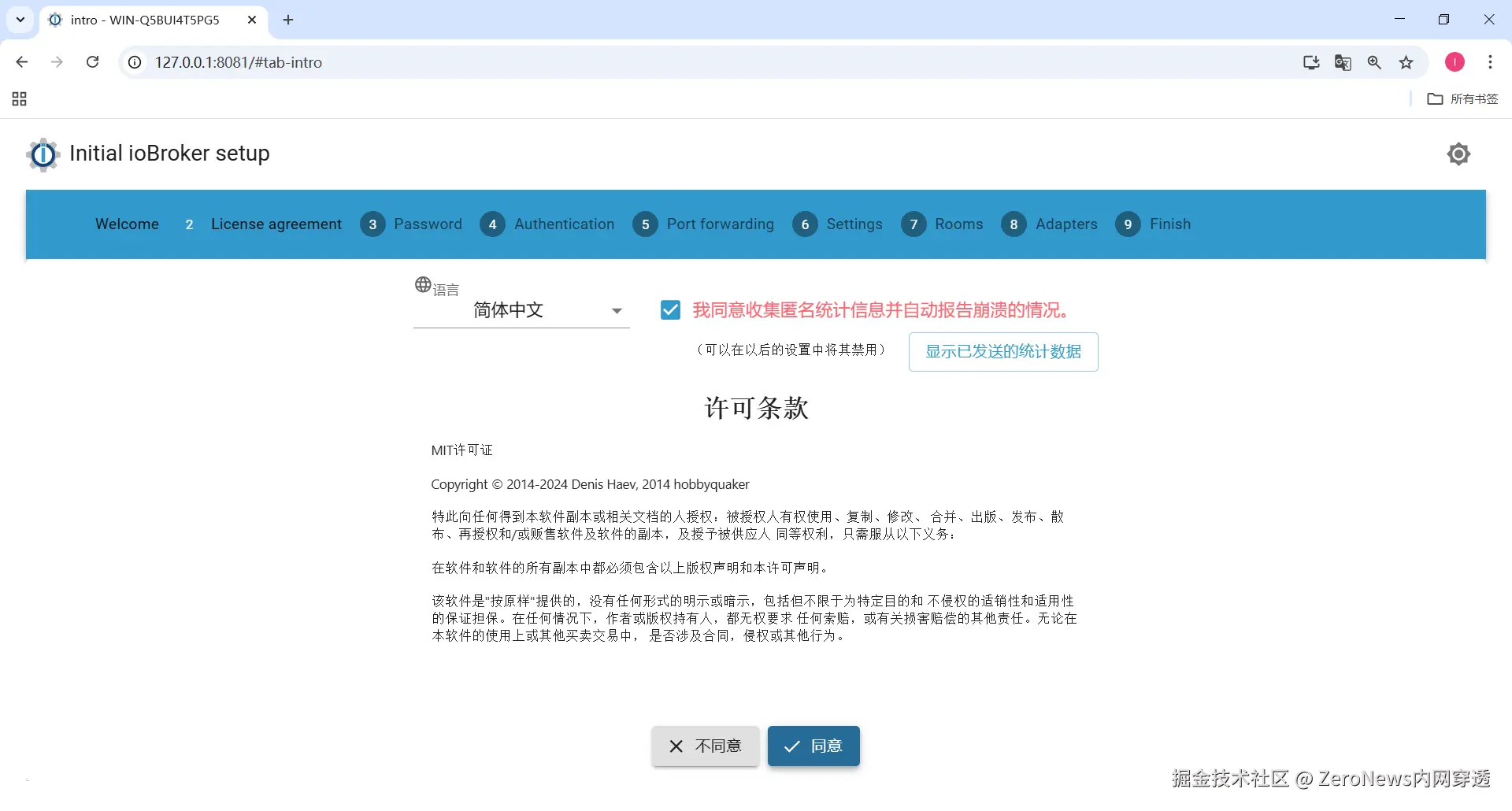Viewport: 1512px width, 811px height.
Task: Click the 显示已发送的统计数据 button
Action: pyautogui.click(x=1003, y=352)
